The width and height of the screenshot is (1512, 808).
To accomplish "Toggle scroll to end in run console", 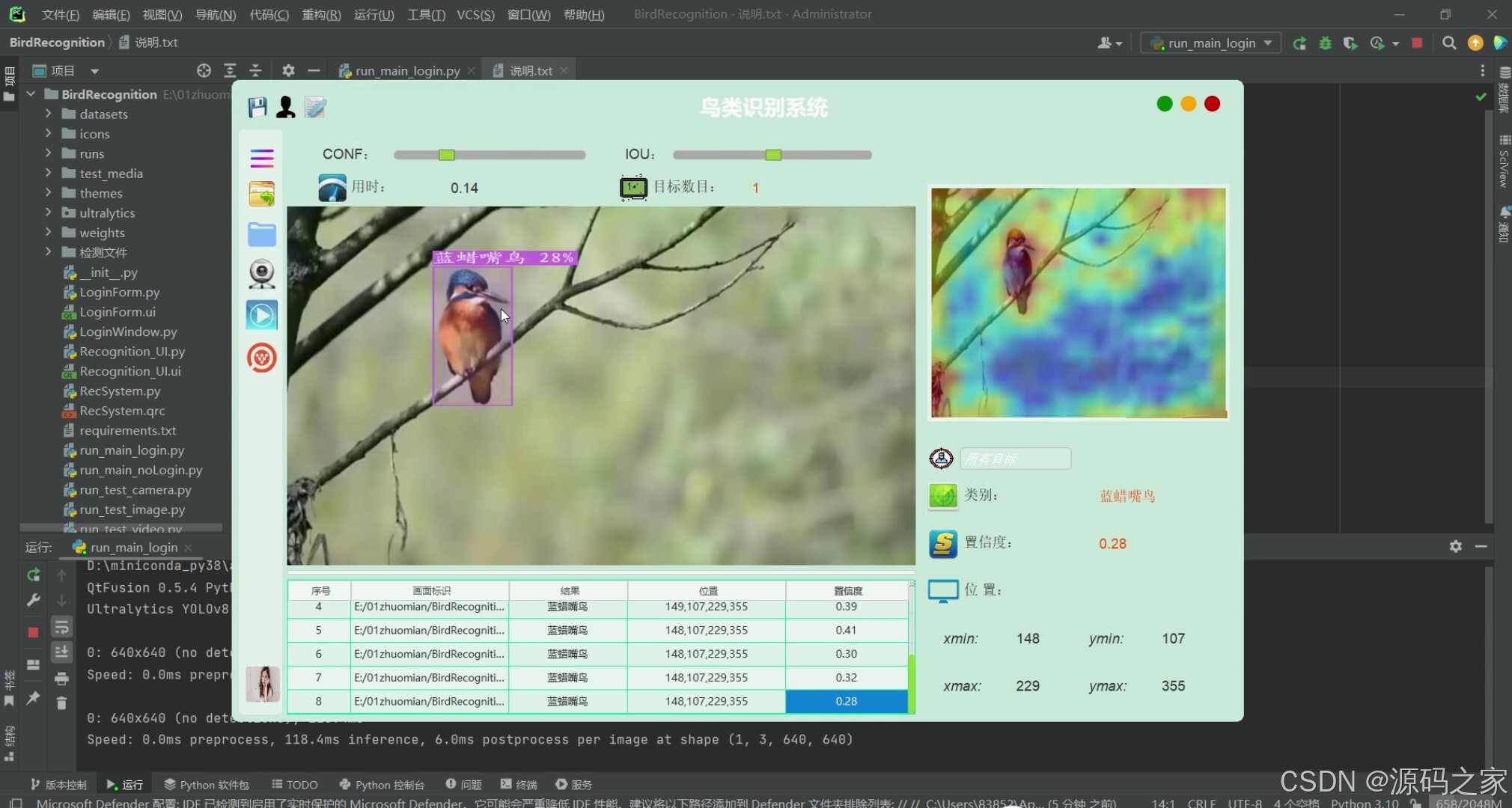I will click(61, 652).
